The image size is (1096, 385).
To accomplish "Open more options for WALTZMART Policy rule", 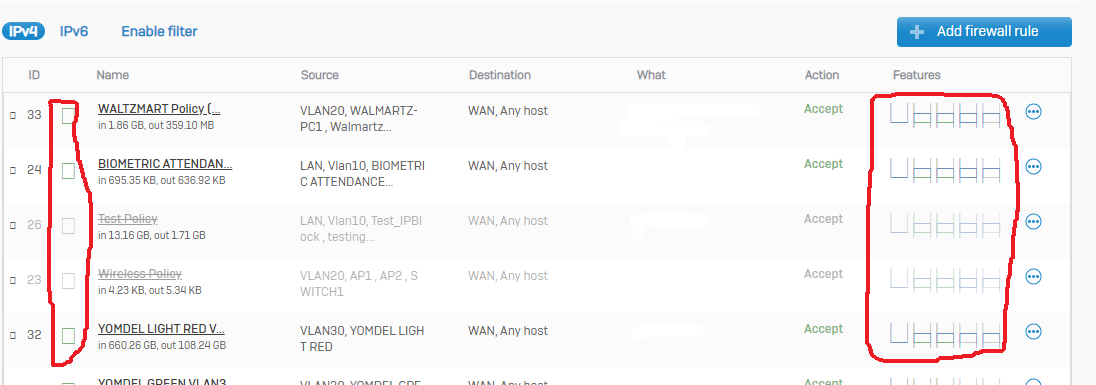I will coord(1033,111).
